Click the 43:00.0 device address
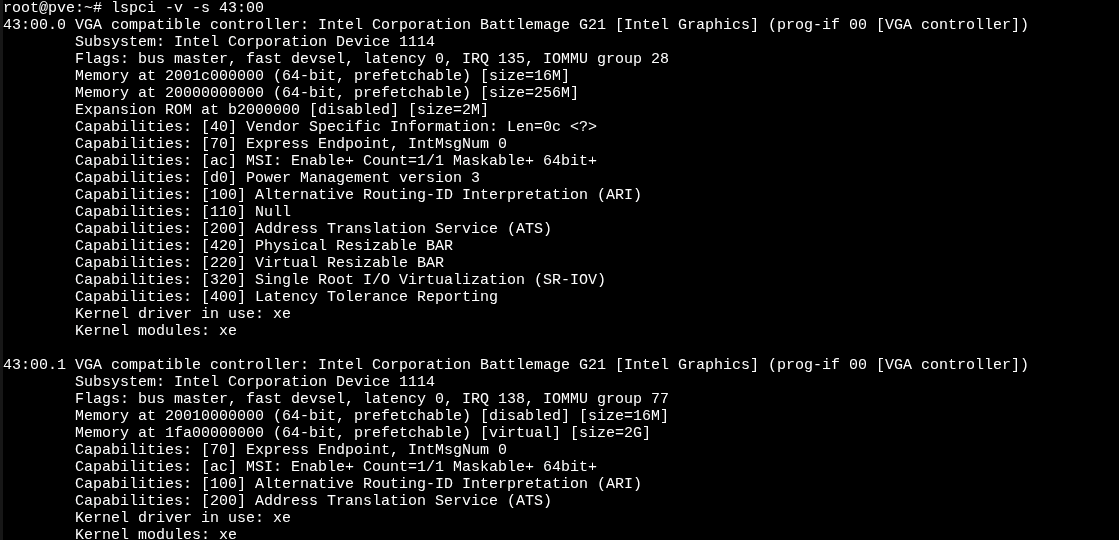 tap(35, 25)
